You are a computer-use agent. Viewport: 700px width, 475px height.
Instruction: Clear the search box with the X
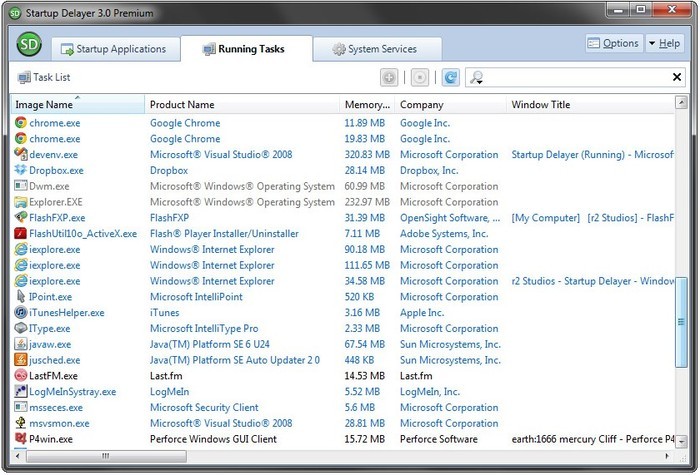tap(677, 77)
